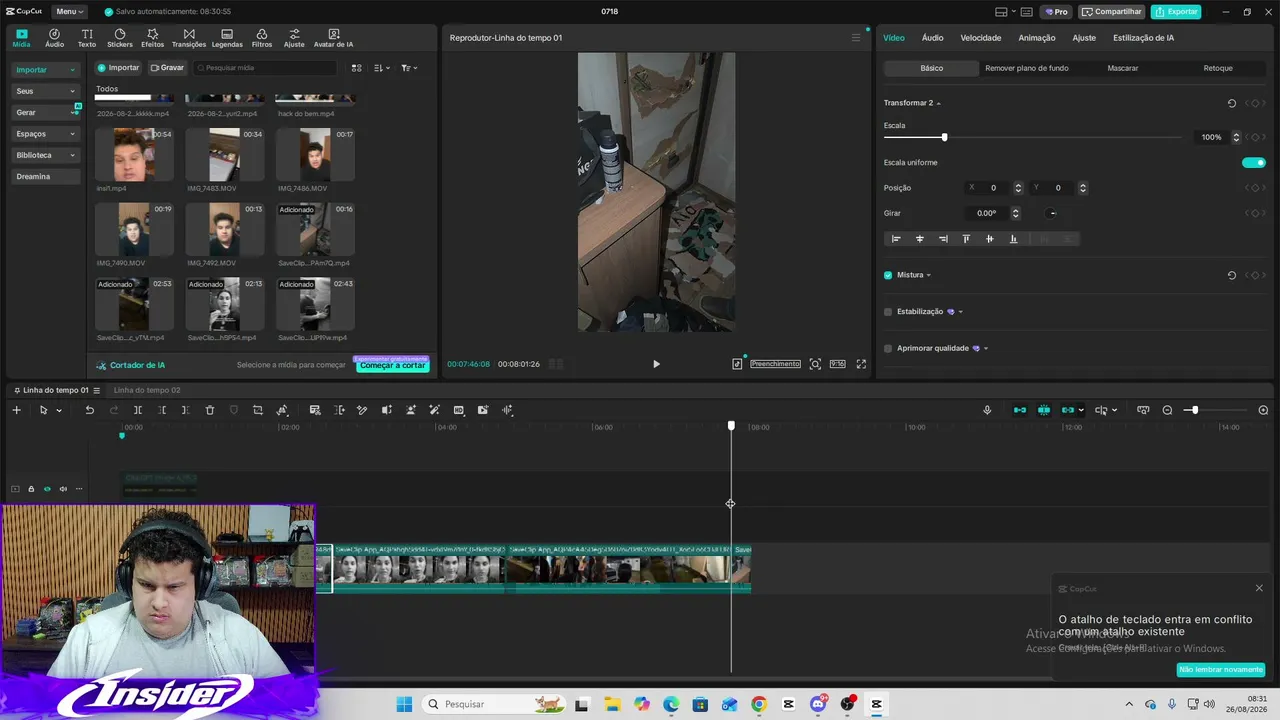Uncheck the Mistura checkbox
Screen dimensions: 1280x720
pyautogui.click(x=888, y=275)
